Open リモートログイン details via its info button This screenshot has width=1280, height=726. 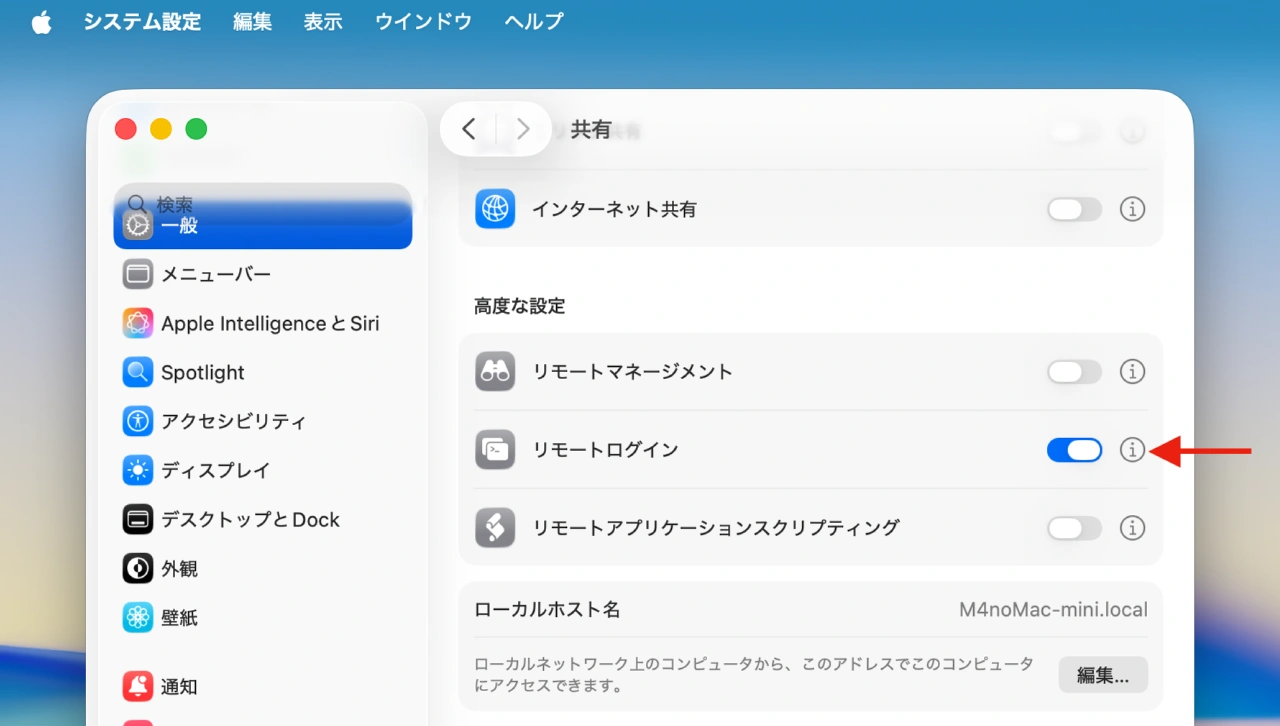tap(1132, 450)
